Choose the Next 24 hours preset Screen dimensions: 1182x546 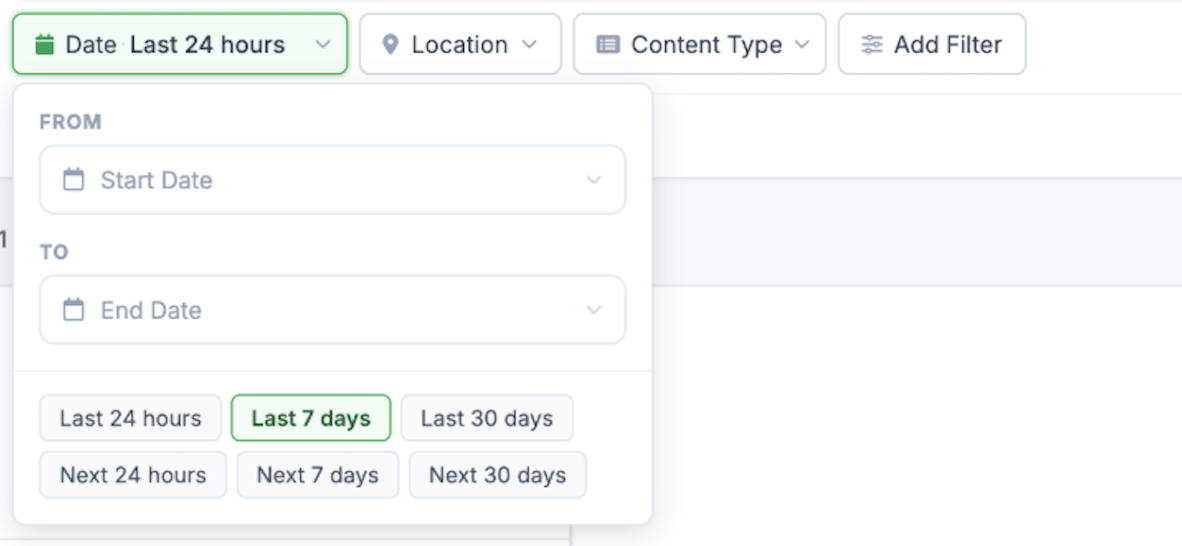pos(133,475)
